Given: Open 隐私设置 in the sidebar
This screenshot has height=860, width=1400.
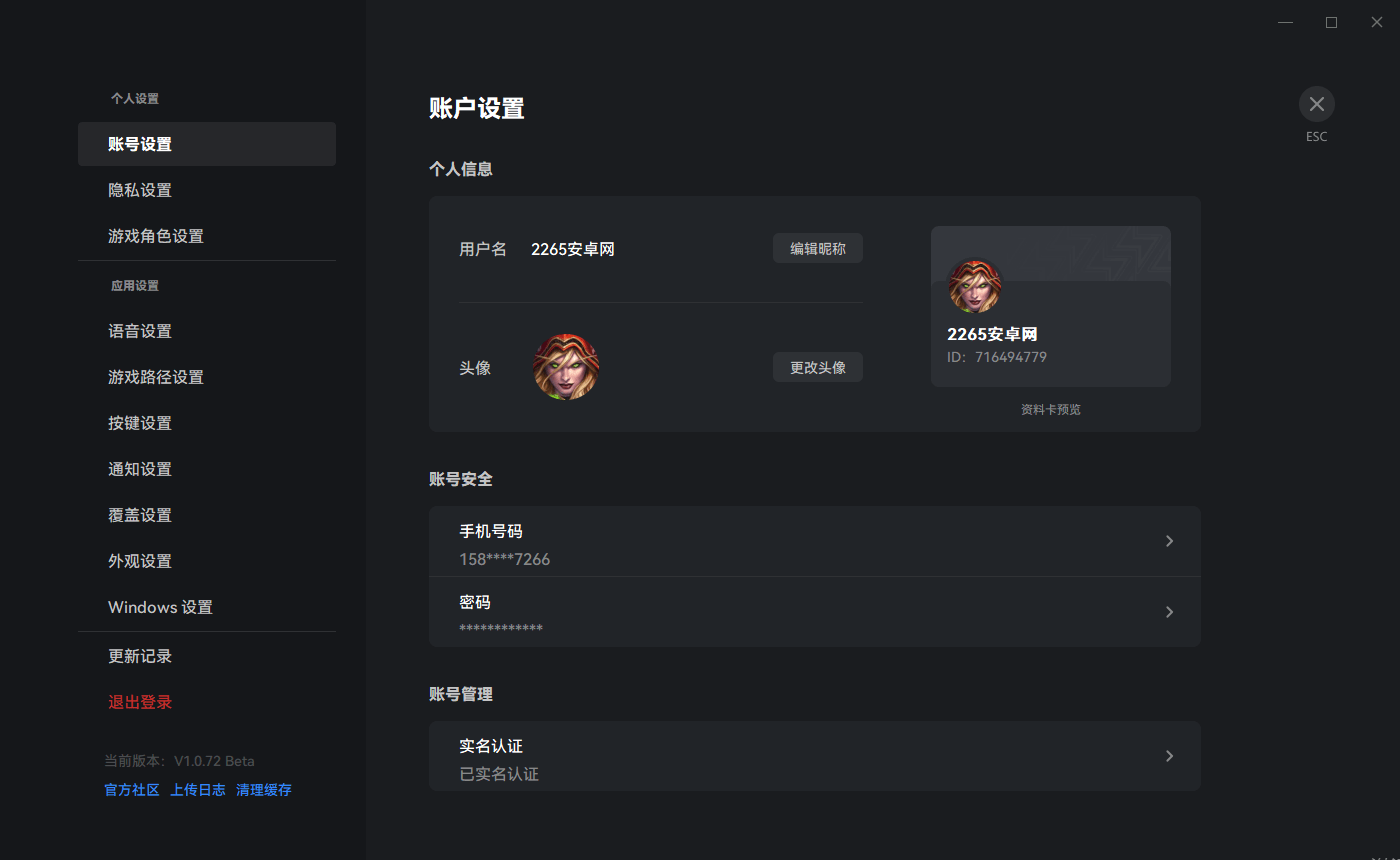Looking at the screenshot, I should [140, 190].
